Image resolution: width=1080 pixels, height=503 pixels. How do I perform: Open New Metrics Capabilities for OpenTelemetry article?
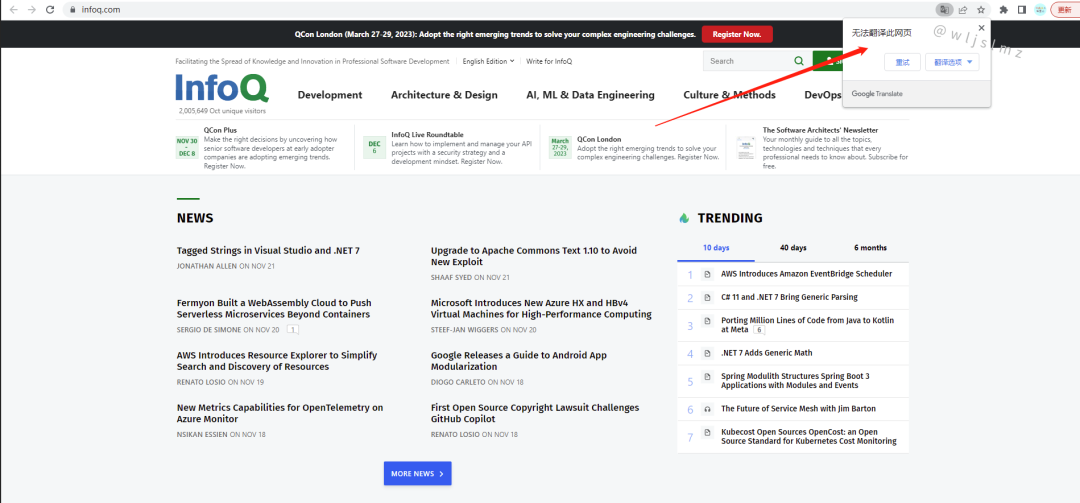tap(280, 413)
